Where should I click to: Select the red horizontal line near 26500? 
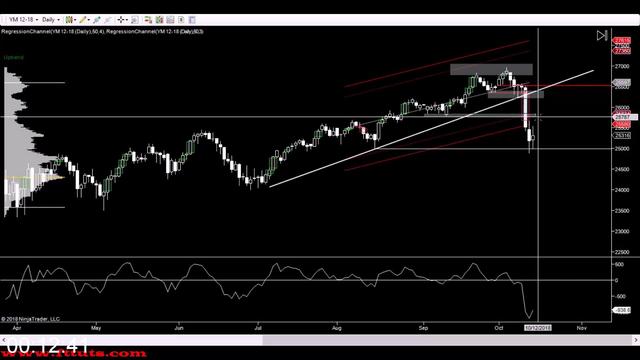pos(571,86)
